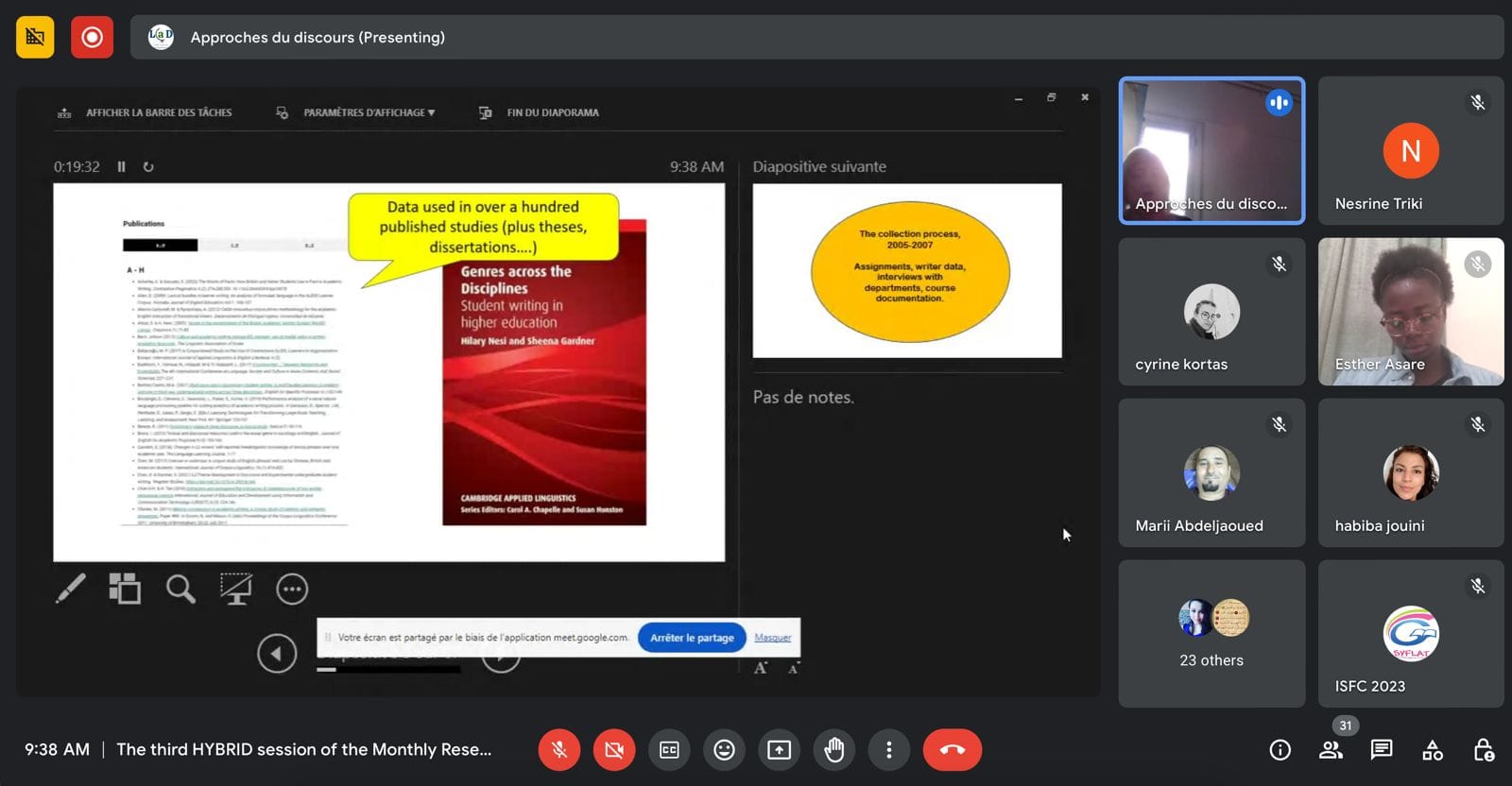Screen dimensions: 1512x786
Task: Click Arrêter le partage button
Action: point(692,638)
